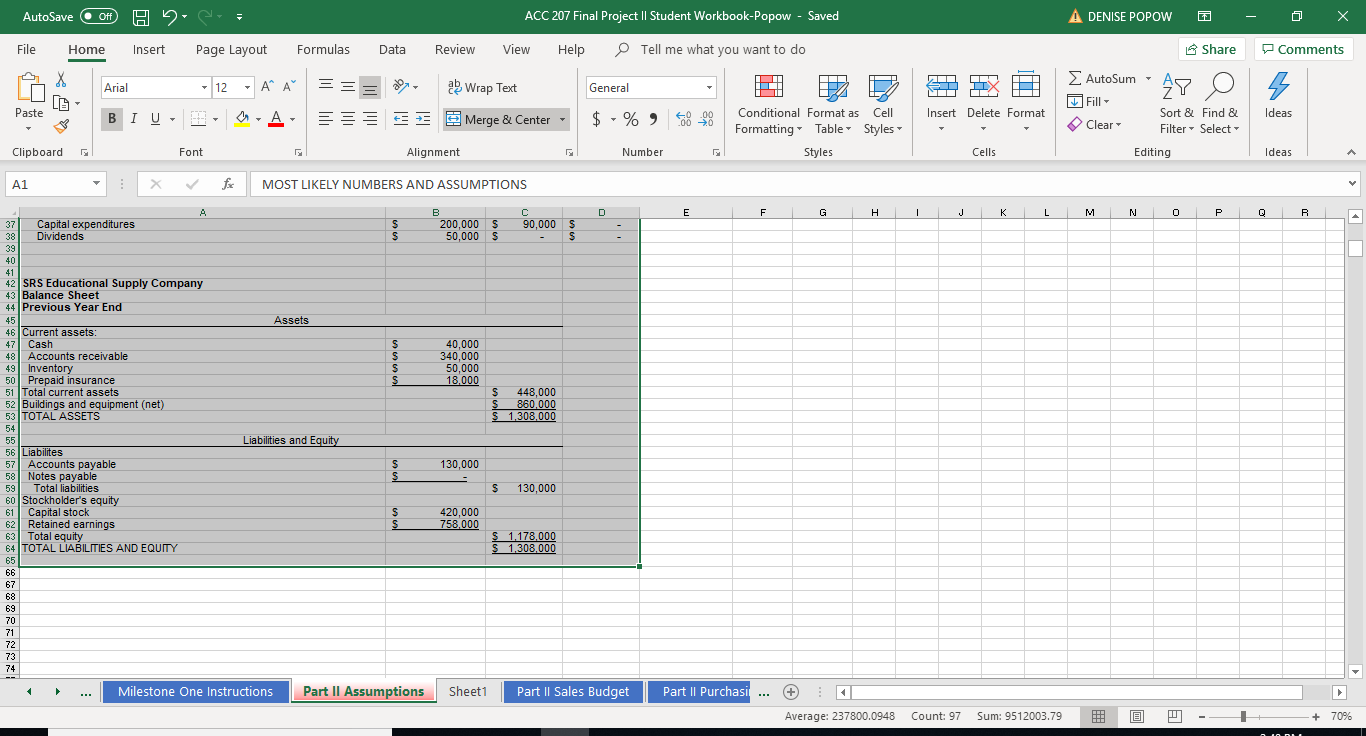
Task: Toggle Wrap Text for selected cells
Action: tap(481, 88)
